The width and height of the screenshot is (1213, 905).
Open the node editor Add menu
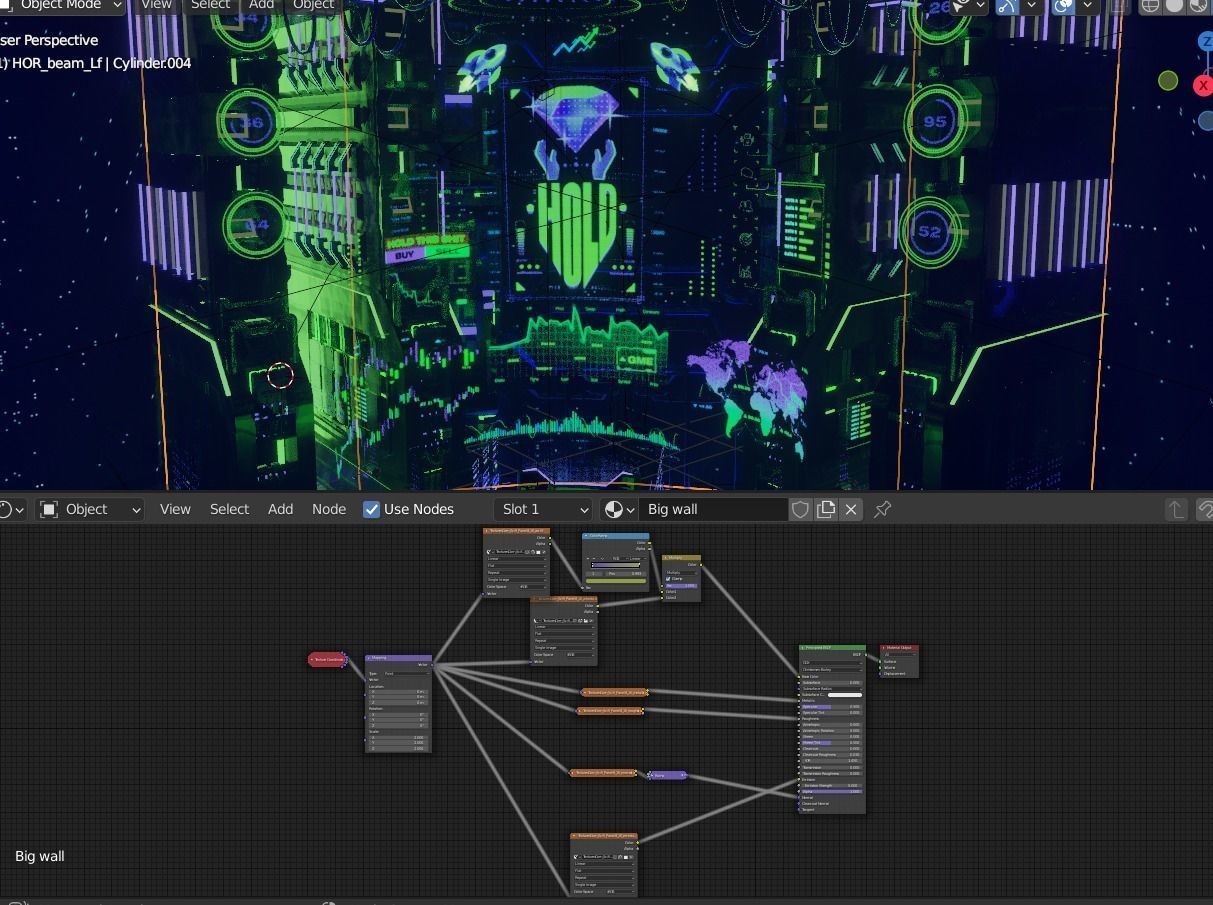point(280,509)
